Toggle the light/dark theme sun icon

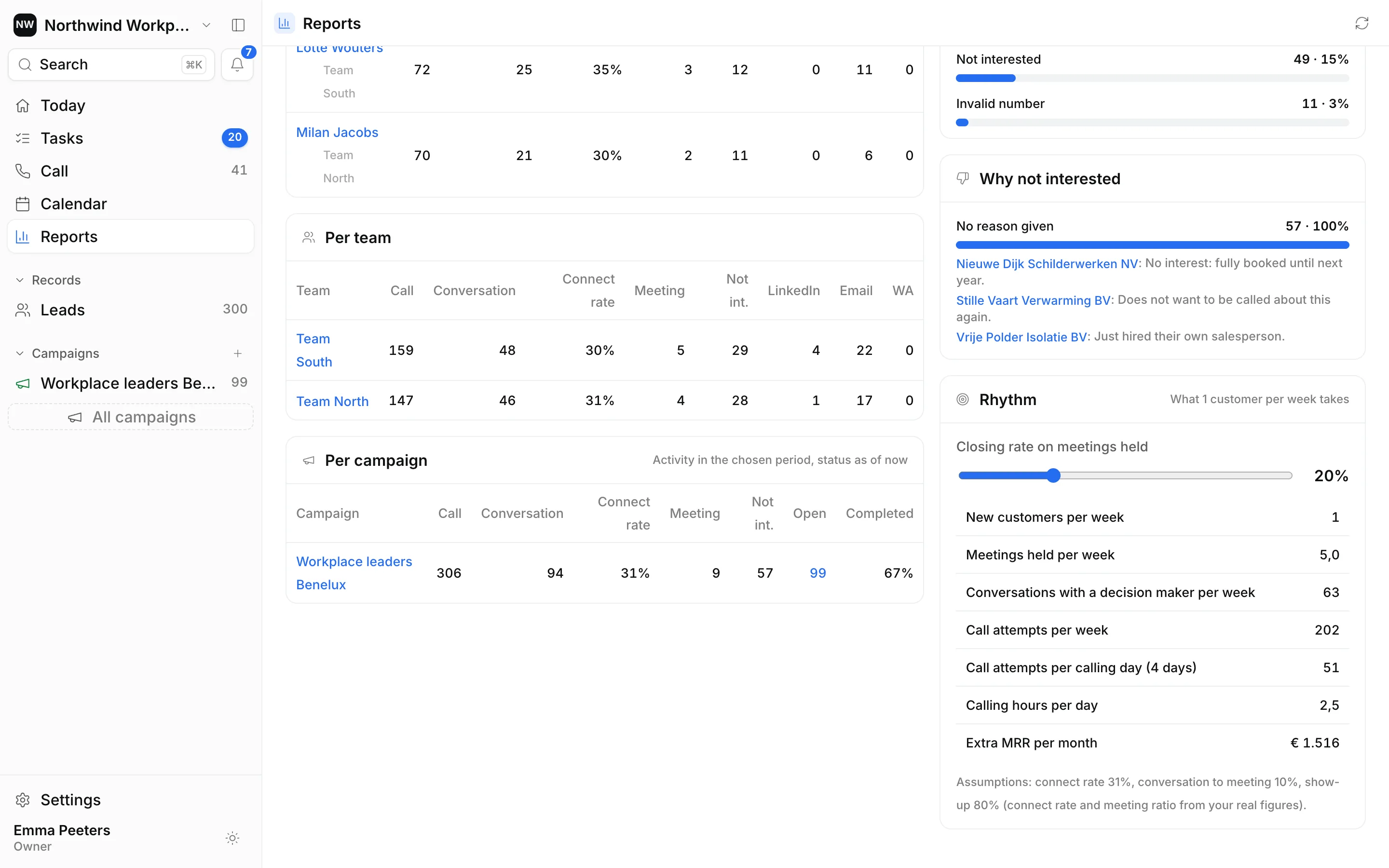coord(232,838)
